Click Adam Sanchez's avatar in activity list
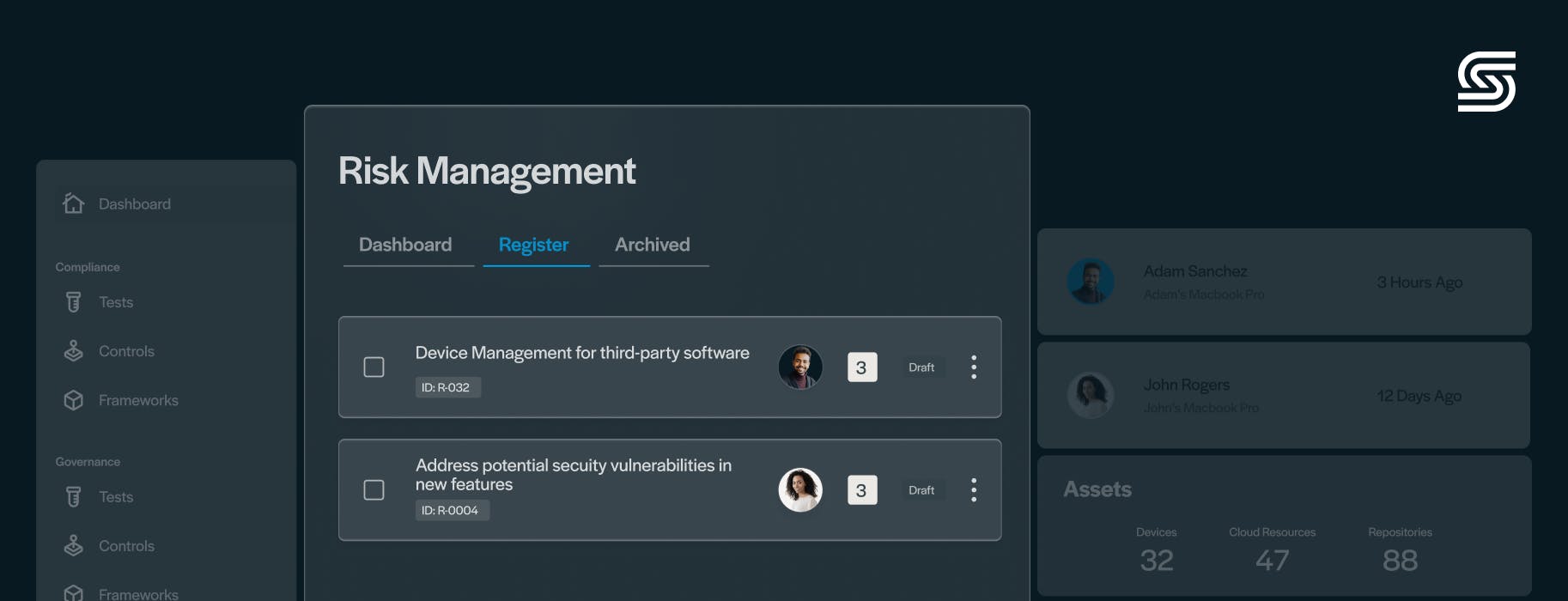Image resolution: width=1568 pixels, height=601 pixels. (1091, 282)
